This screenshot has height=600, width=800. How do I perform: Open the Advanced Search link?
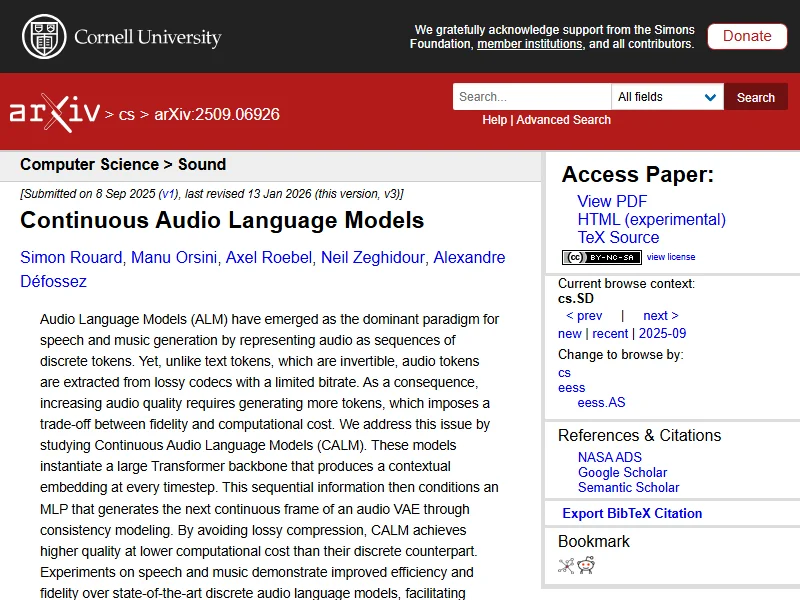pos(563,120)
